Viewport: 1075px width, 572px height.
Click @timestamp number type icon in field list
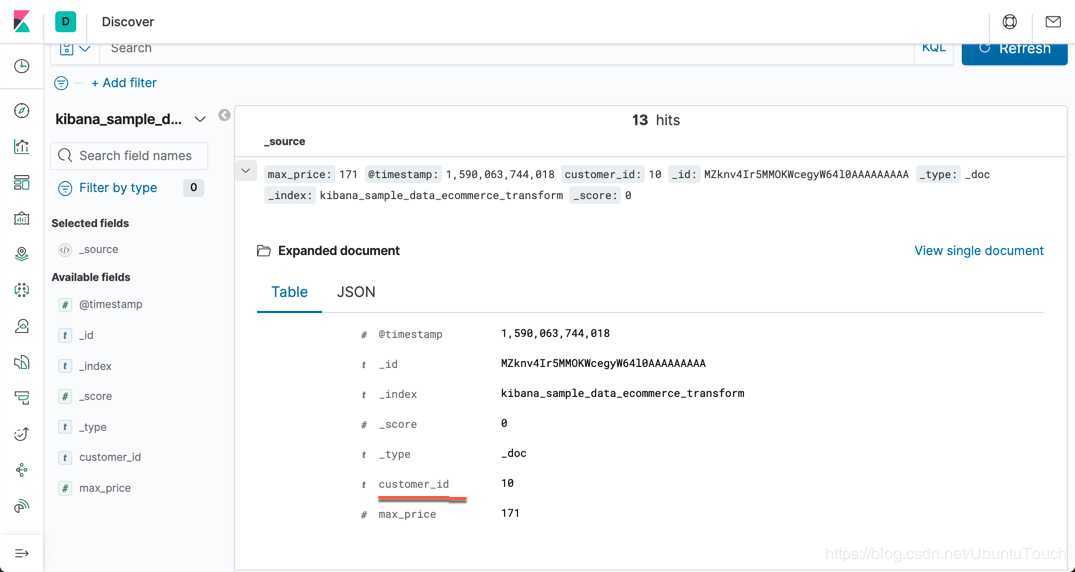(x=64, y=305)
